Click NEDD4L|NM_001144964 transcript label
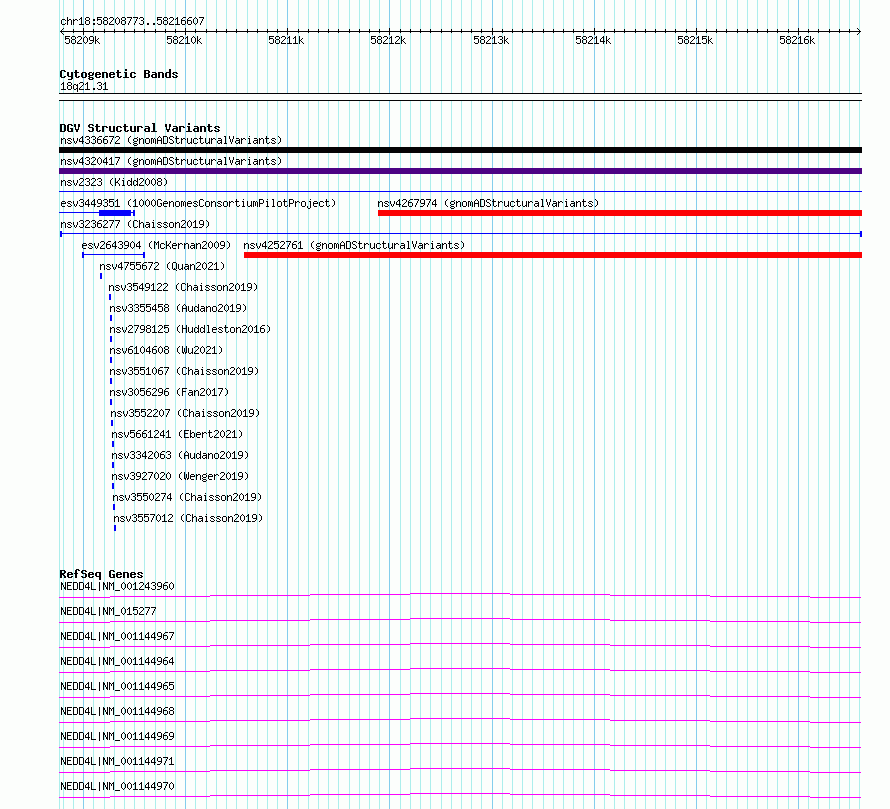Screen dimensions: 890x809 pos(117,661)
